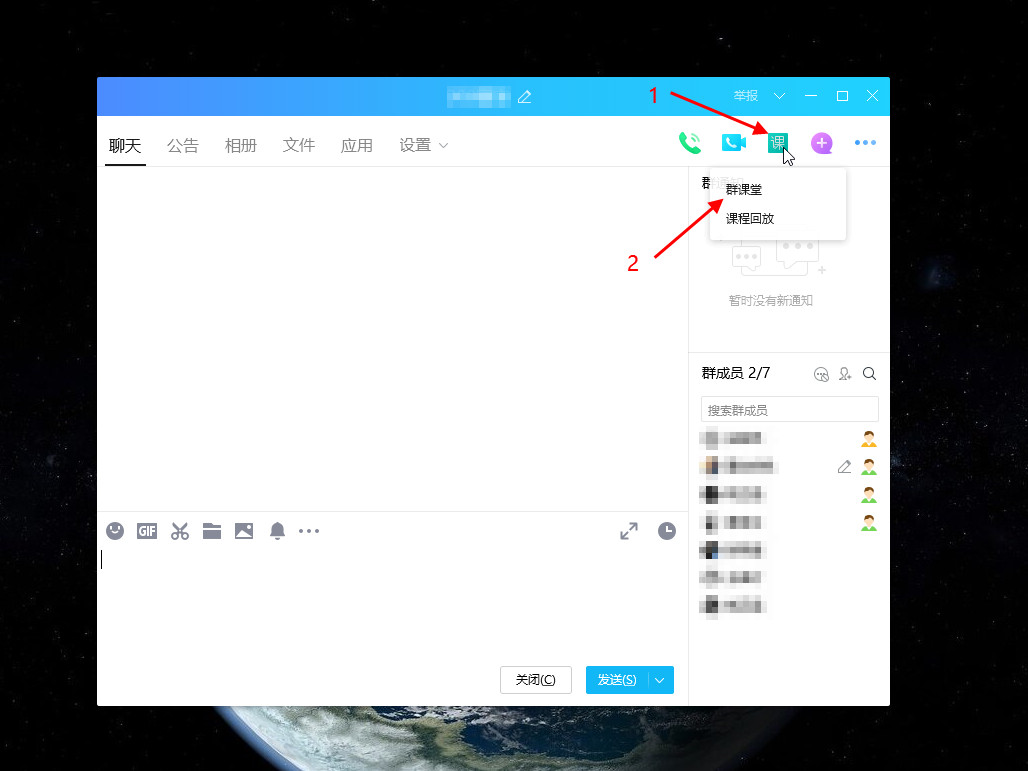
Task: Start a group video call
Action: tap(734, 143)
